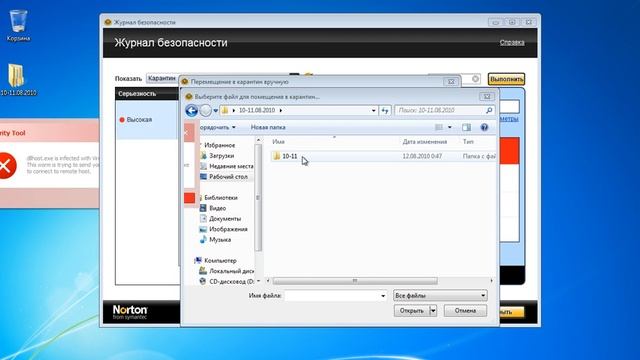Click the file list horizontal scrollbar
Viewport: 640px width, 360px height.
pos(355,281)
